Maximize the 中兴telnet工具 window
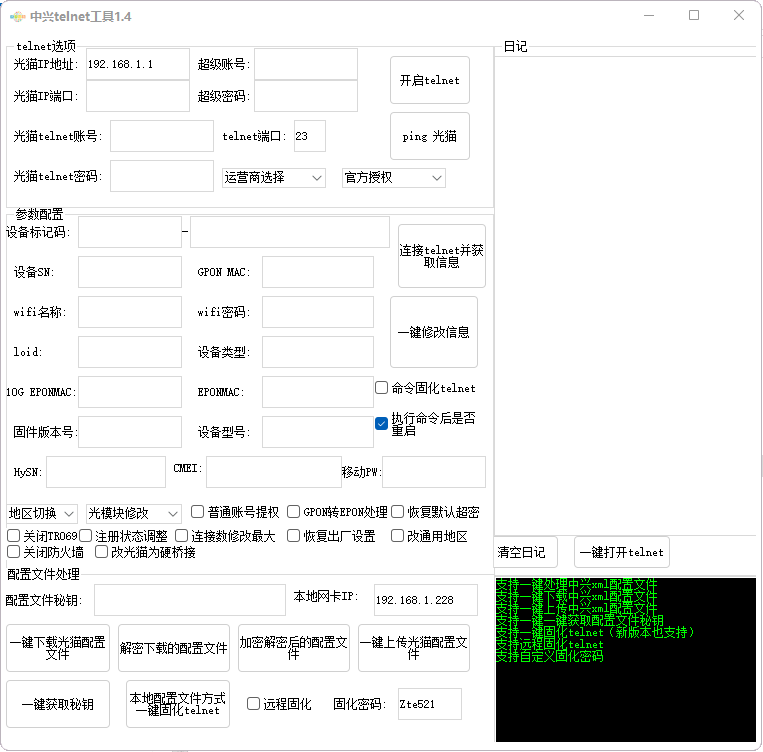763x752 pixels. pyautogui.click(x=694, y=16)
